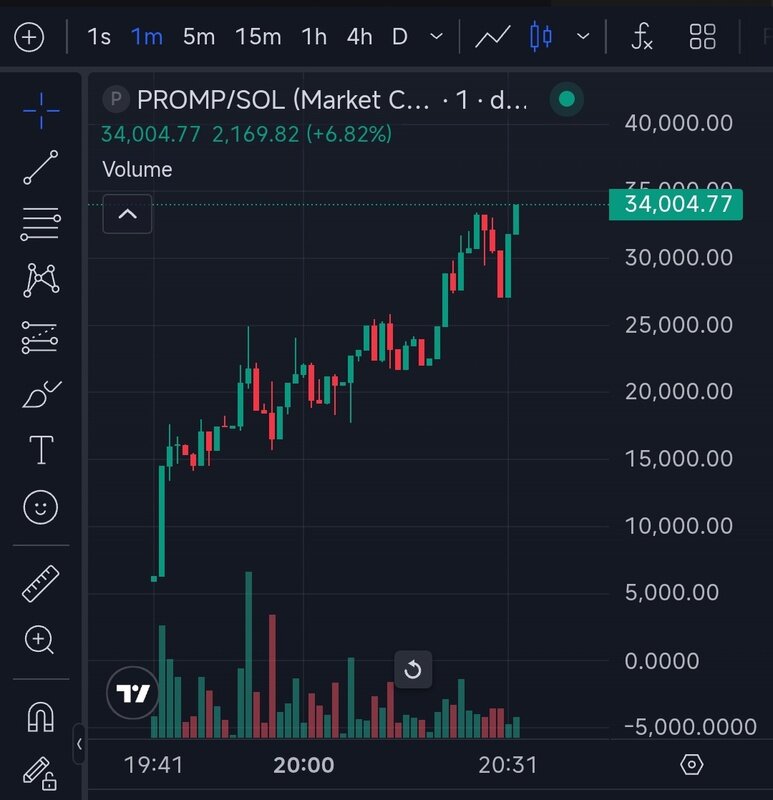Image resolution: width=773 pixels, height=800 pixels.
Task: Collapse the indicator legend chevron
Action: point(128,213)
